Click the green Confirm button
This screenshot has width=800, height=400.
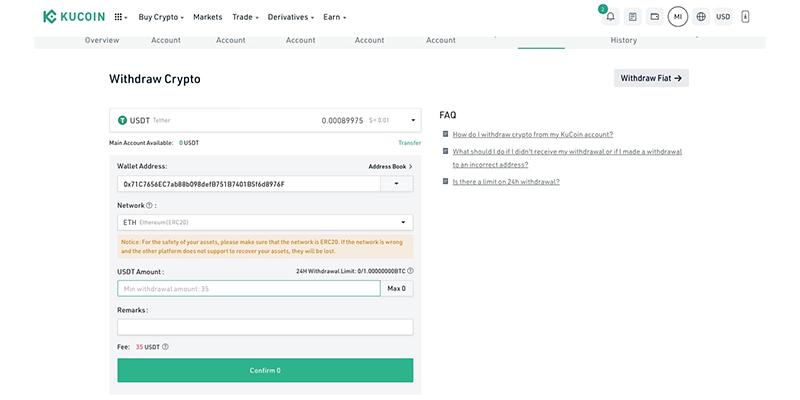[265, 370]
